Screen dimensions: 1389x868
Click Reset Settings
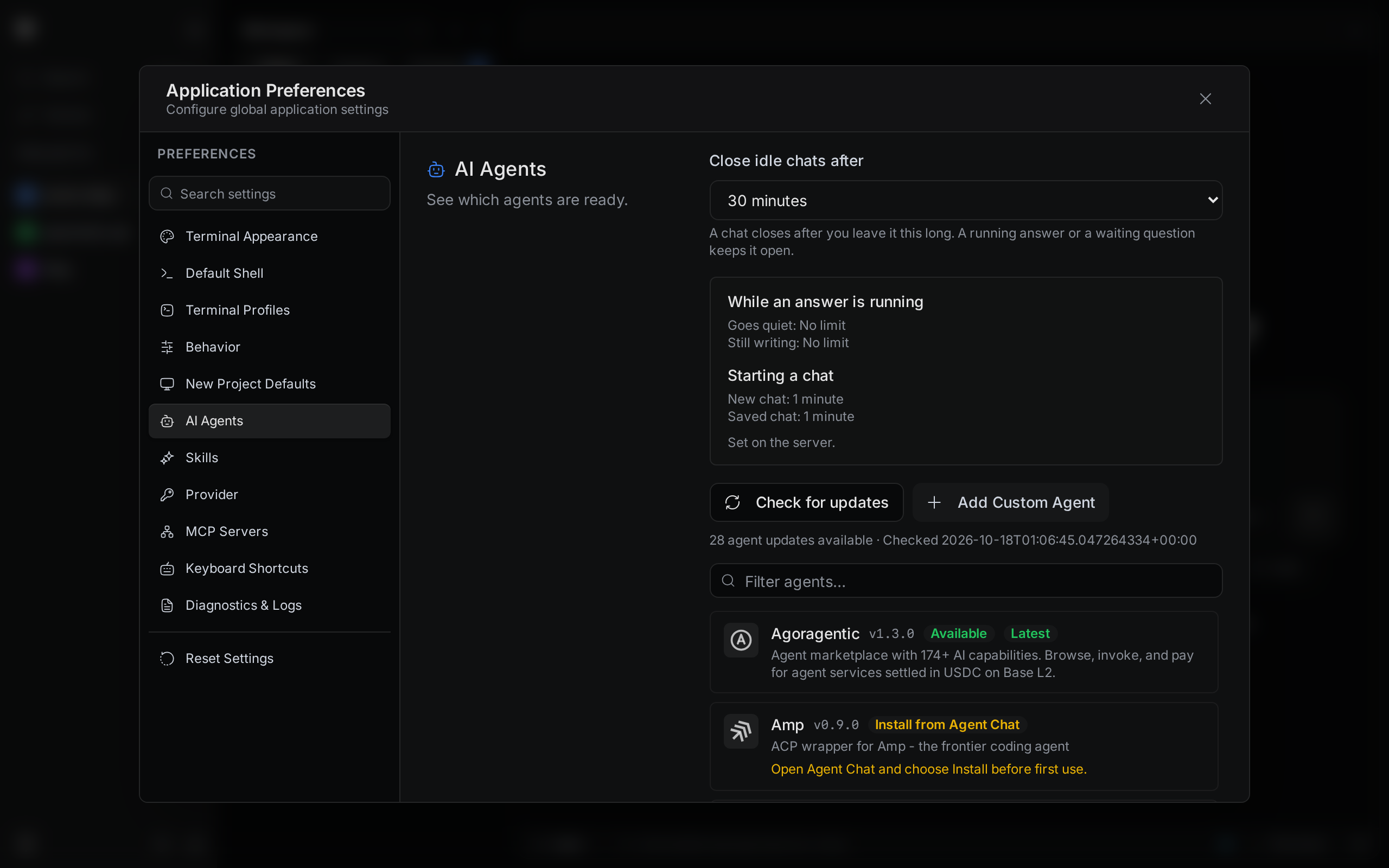click(269, 659)
